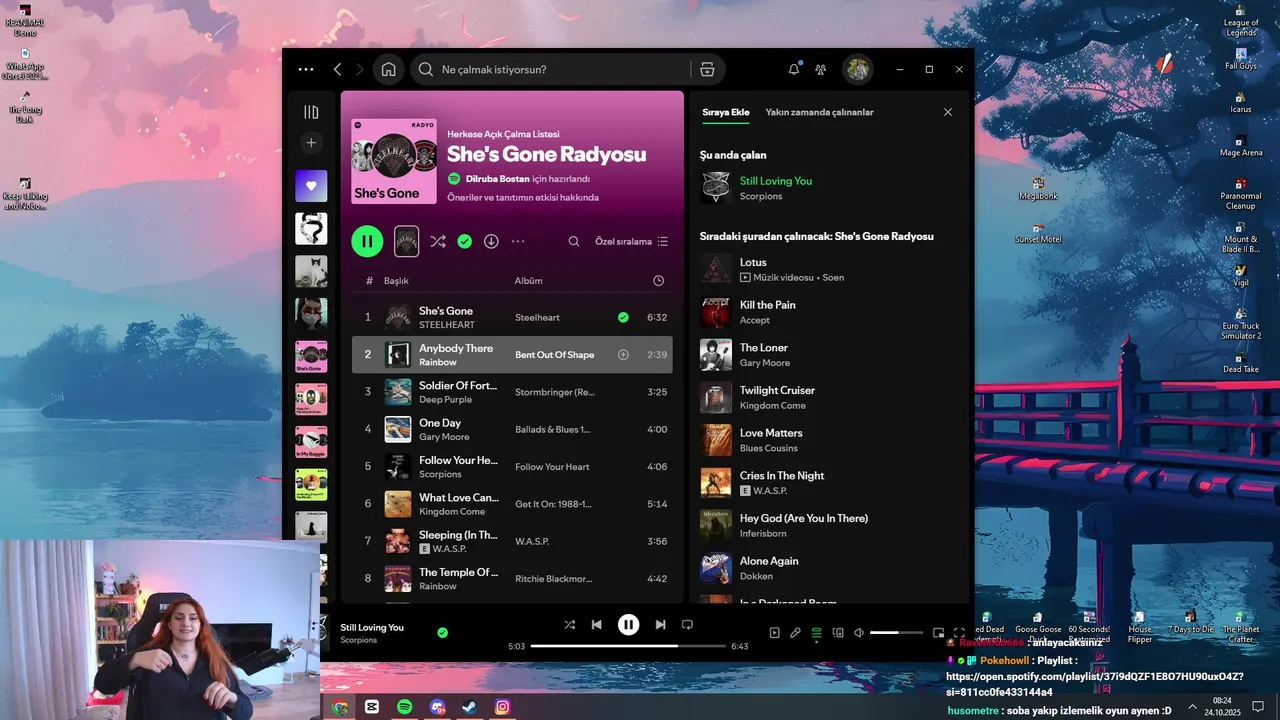This screenshot has height=720, width=1280.
Task: Seek on the song progress bar
Action: click(x=628, y=646)
